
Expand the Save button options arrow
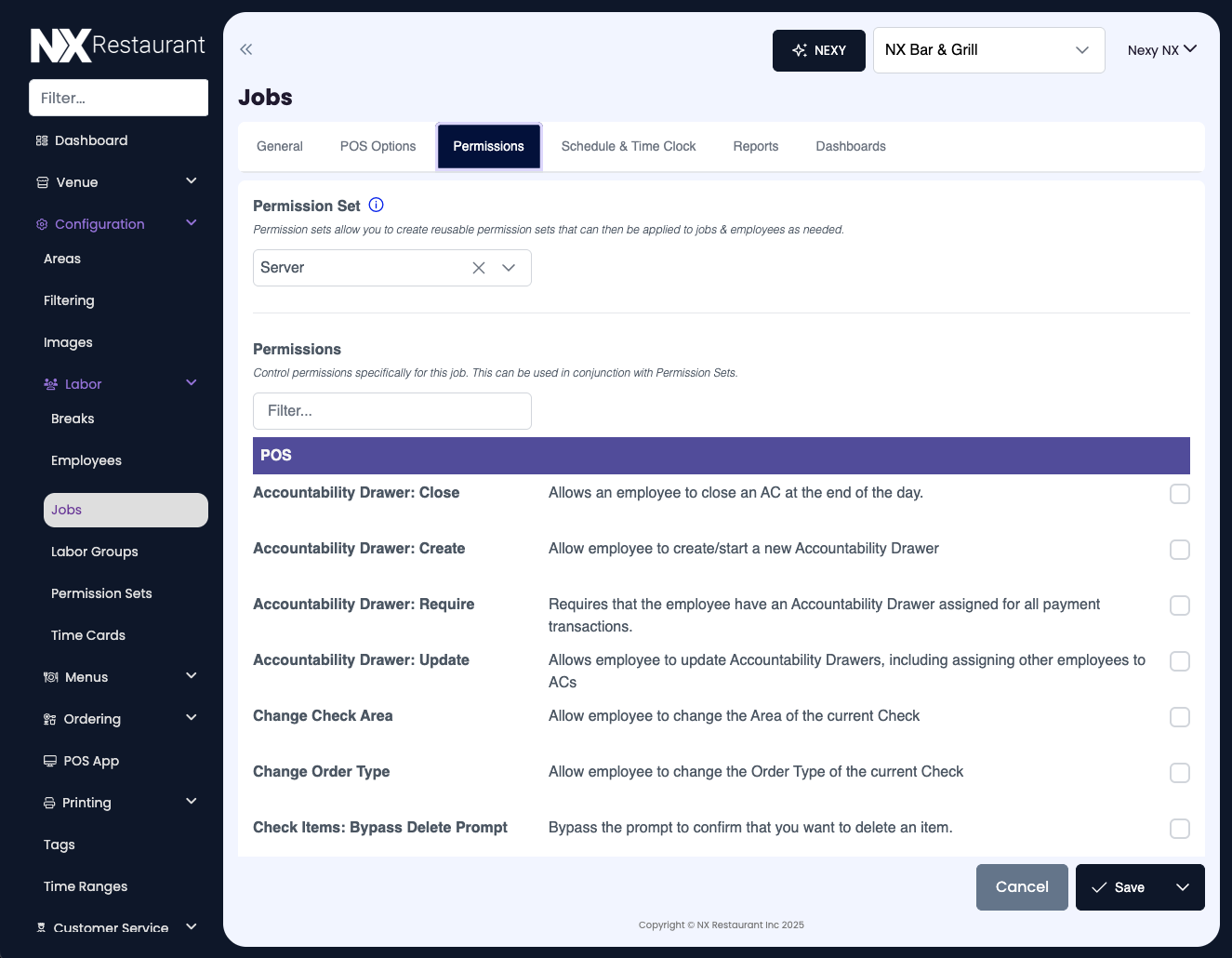(1182, 887)
